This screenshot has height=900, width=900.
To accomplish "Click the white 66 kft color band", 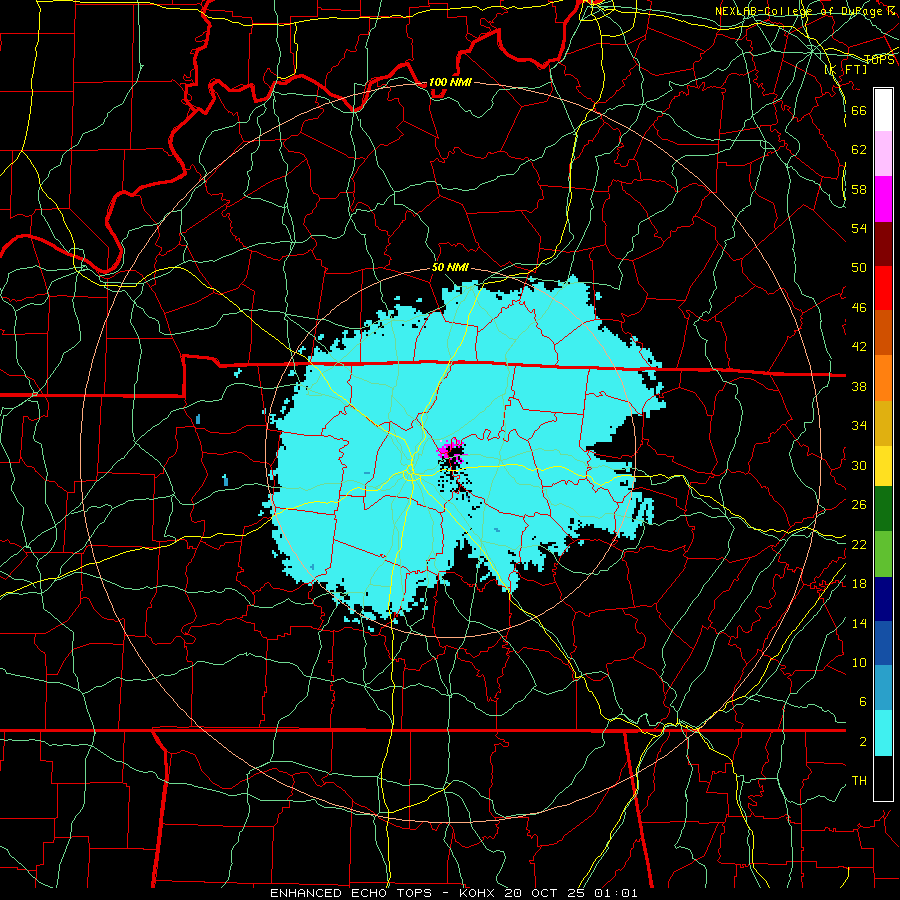I will pyautogui.click(x=883, y=110).
